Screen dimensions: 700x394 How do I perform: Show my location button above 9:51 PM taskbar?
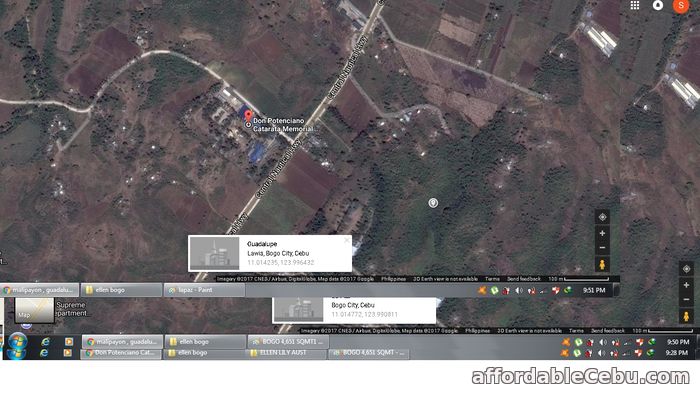click(602, 217)
